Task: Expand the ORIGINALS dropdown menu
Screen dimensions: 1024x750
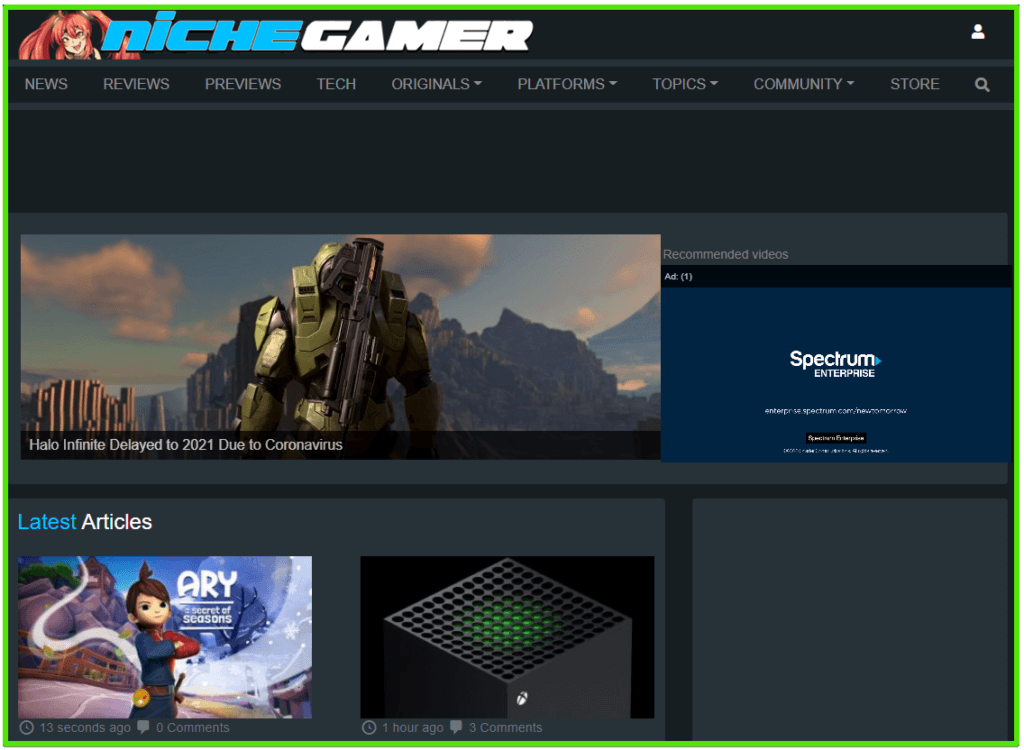Action: pyautogui.click(x=436, y=84)
